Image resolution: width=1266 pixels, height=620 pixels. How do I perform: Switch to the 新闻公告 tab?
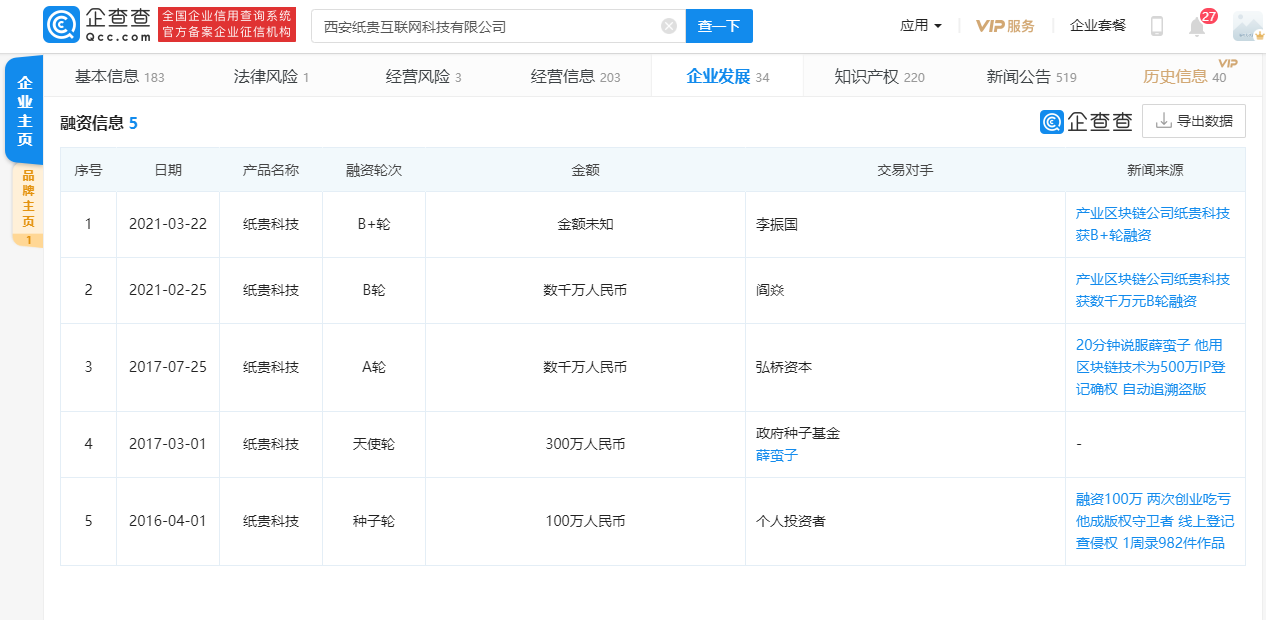coord(1032,76)
